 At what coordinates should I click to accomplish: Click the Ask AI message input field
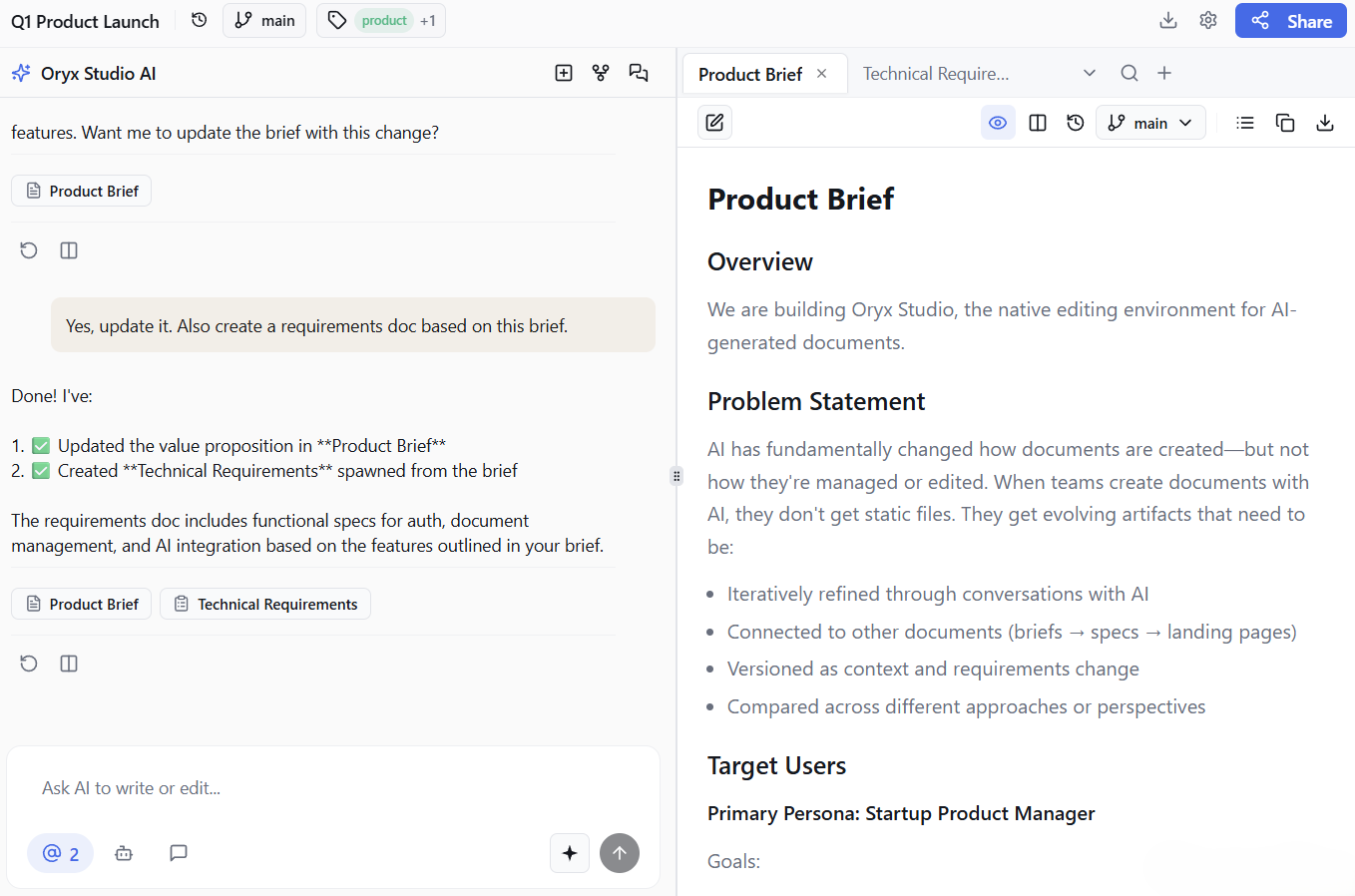pyautogui.click(x=299, y=787)
